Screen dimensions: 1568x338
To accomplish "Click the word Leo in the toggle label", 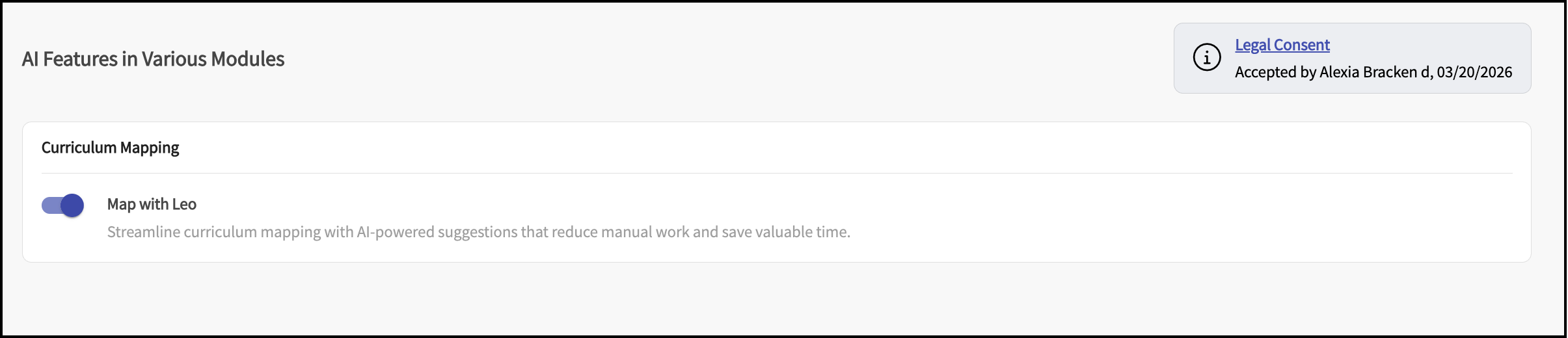I will (x=184, y=204).
